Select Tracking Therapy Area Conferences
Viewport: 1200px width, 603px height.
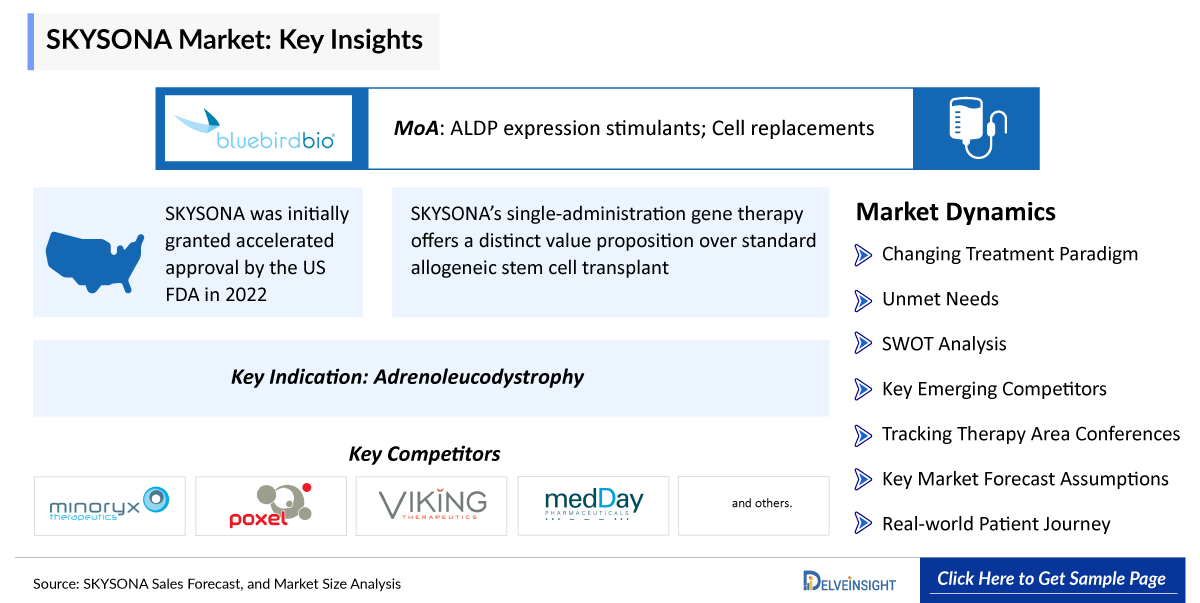click(x=1031, y=434)
